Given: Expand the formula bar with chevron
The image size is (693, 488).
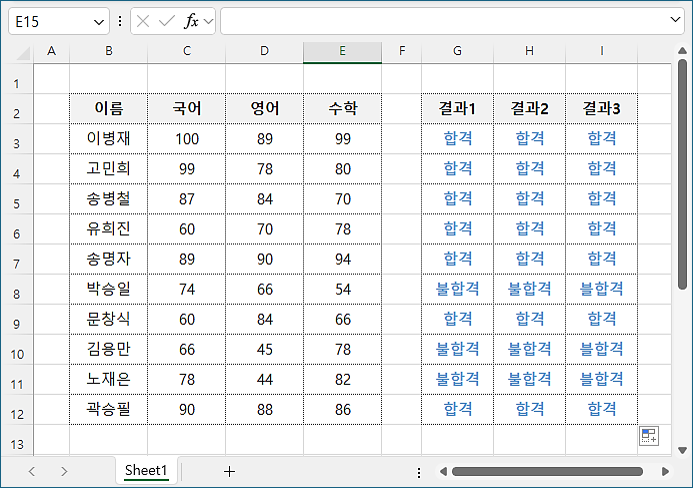Looking at the screenshot, I should point(676,20).
